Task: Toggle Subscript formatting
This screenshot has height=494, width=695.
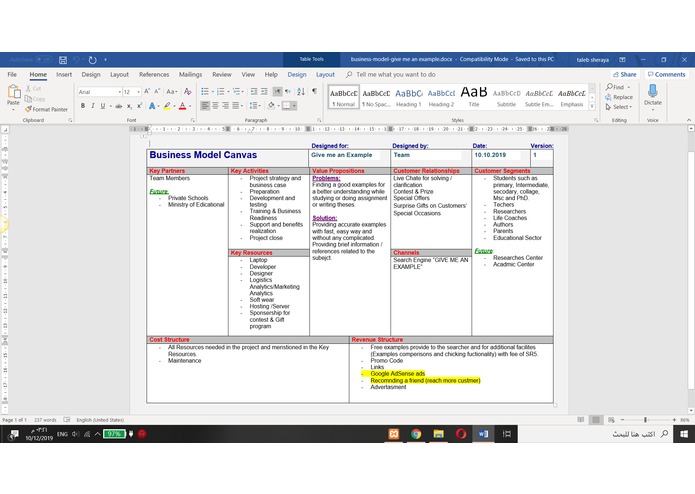Action: [129, 106]
